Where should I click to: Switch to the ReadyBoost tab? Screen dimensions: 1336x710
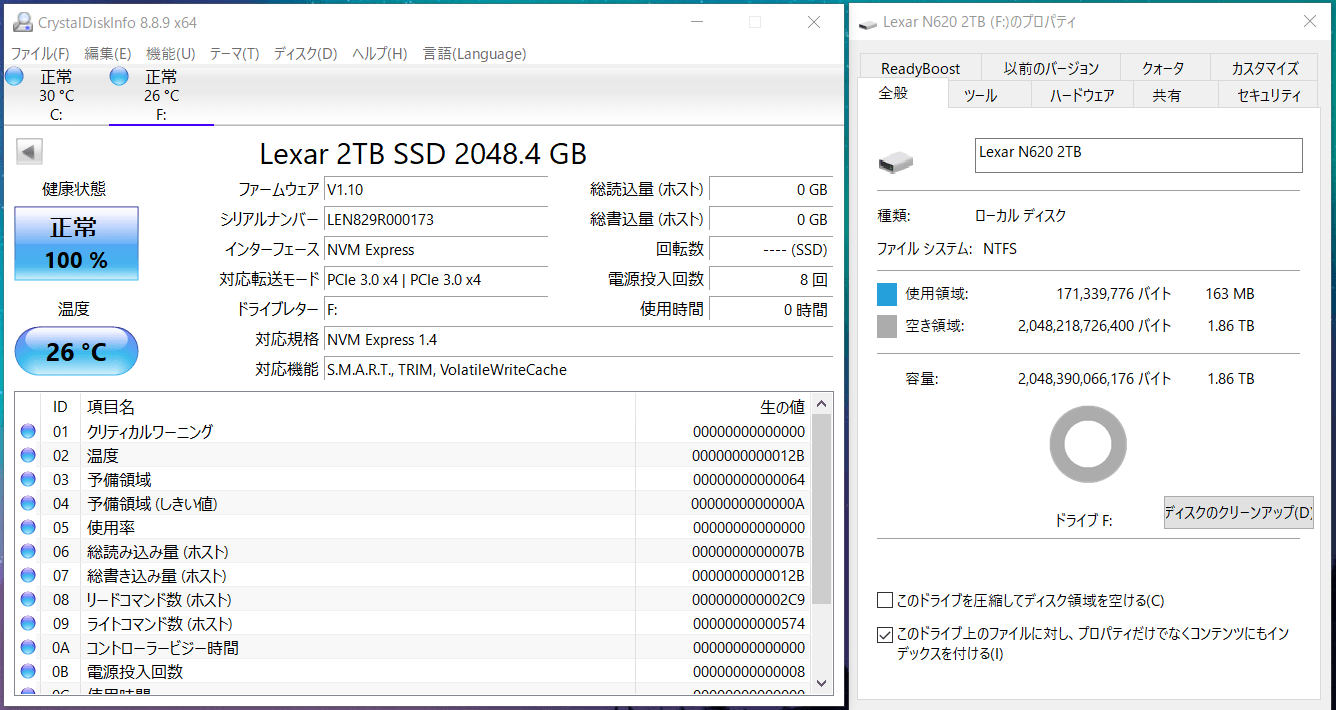coord(920,68)
